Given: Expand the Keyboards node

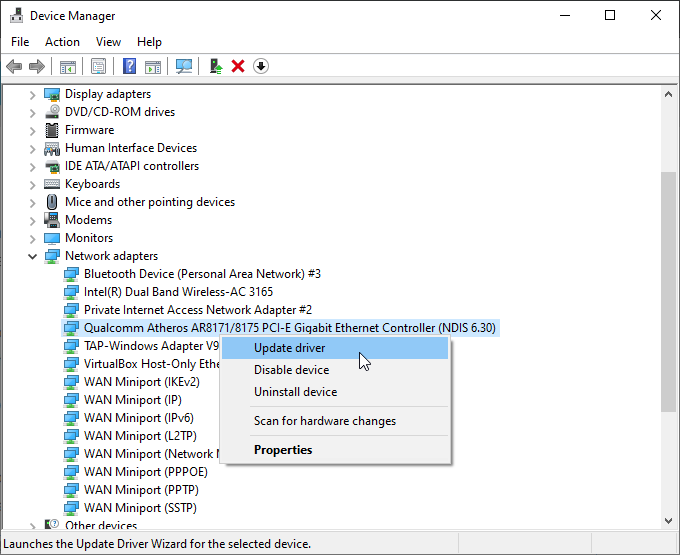Looking at the screenshot, I should [33, 185].
